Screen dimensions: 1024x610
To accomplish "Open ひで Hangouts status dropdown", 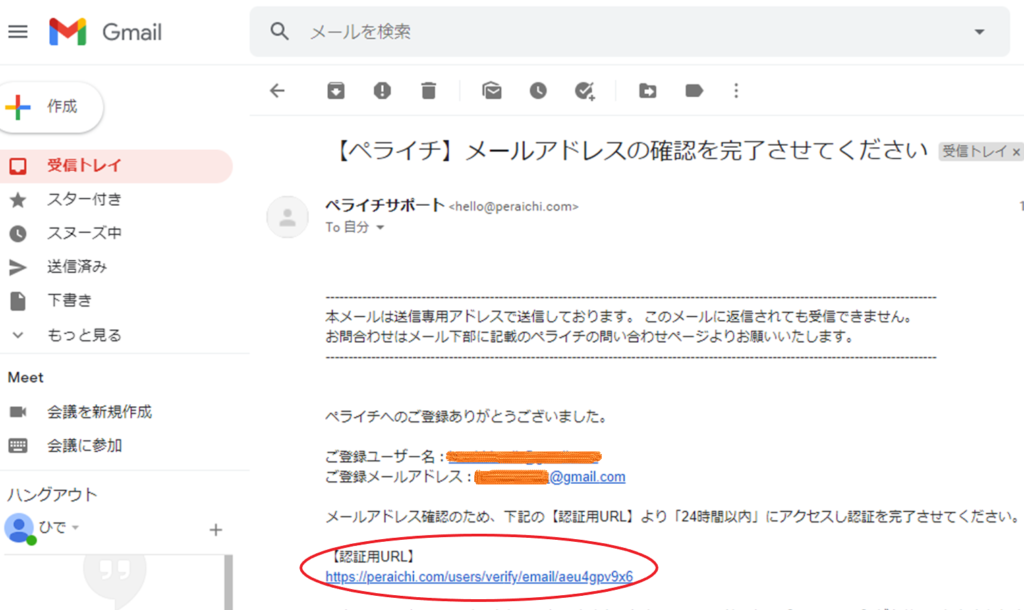I will pyautogui.click(x=75, y=528).
